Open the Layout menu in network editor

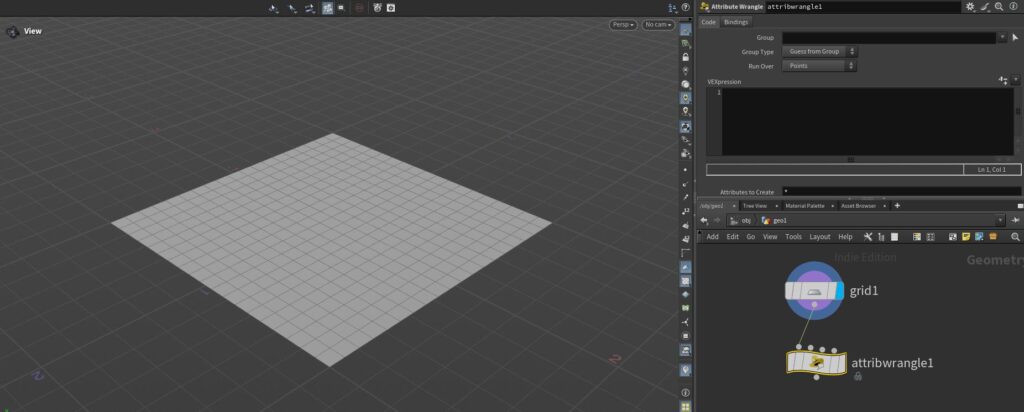pyautogui.click(x=819, y=237)
